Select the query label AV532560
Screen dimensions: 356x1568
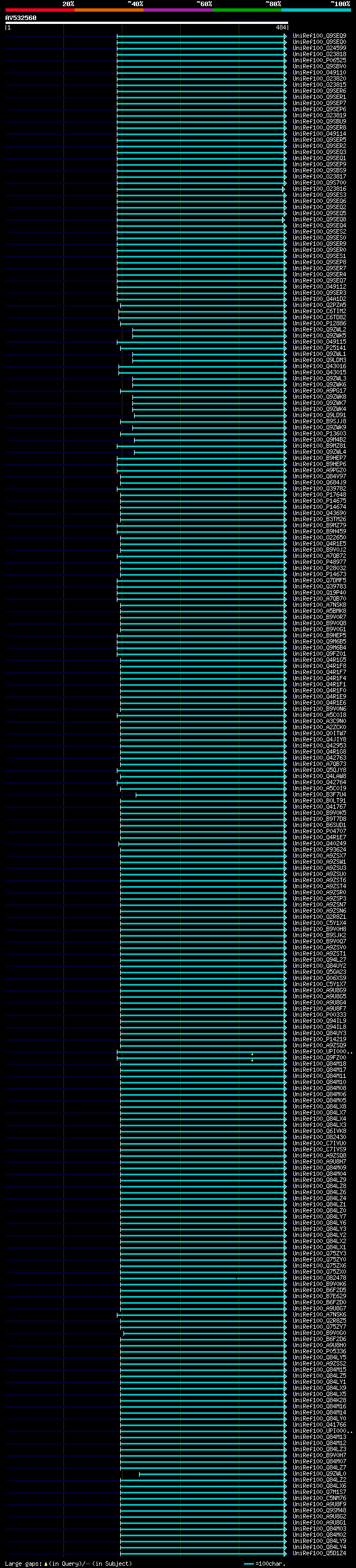[x=21, y=18]
